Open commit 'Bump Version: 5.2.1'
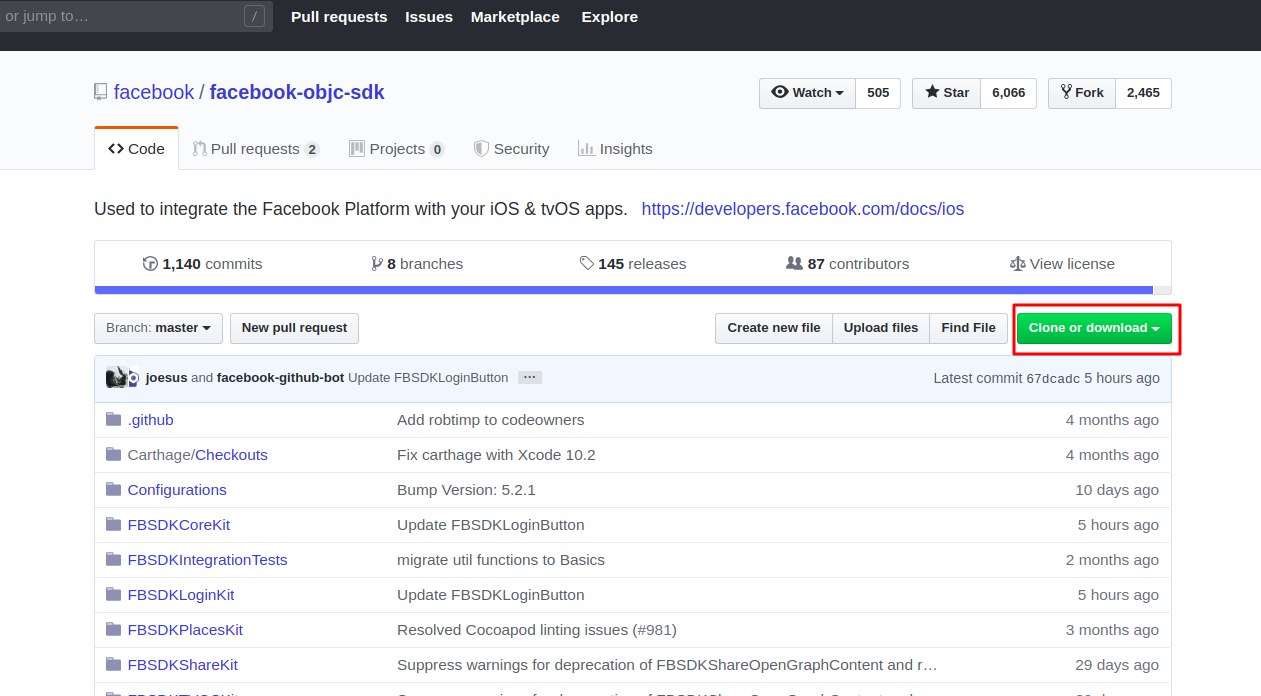Image resolution: width=1261 pixels, height=696 pixels. (467, 490)
